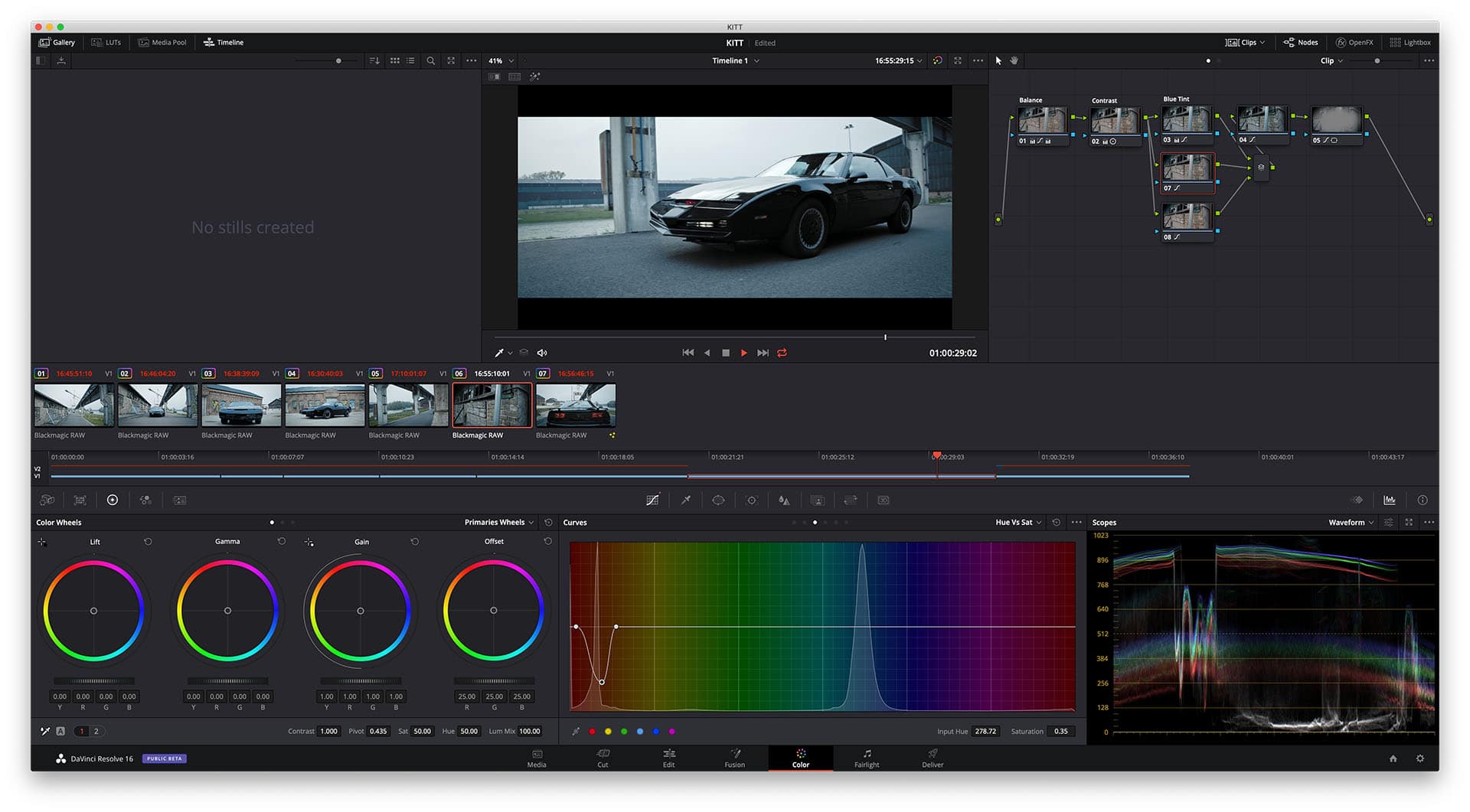Image resolution: width=1470 pixels, height=812 pixels.
Task: Toggle viewer audio mute
Action: point(542,353)
